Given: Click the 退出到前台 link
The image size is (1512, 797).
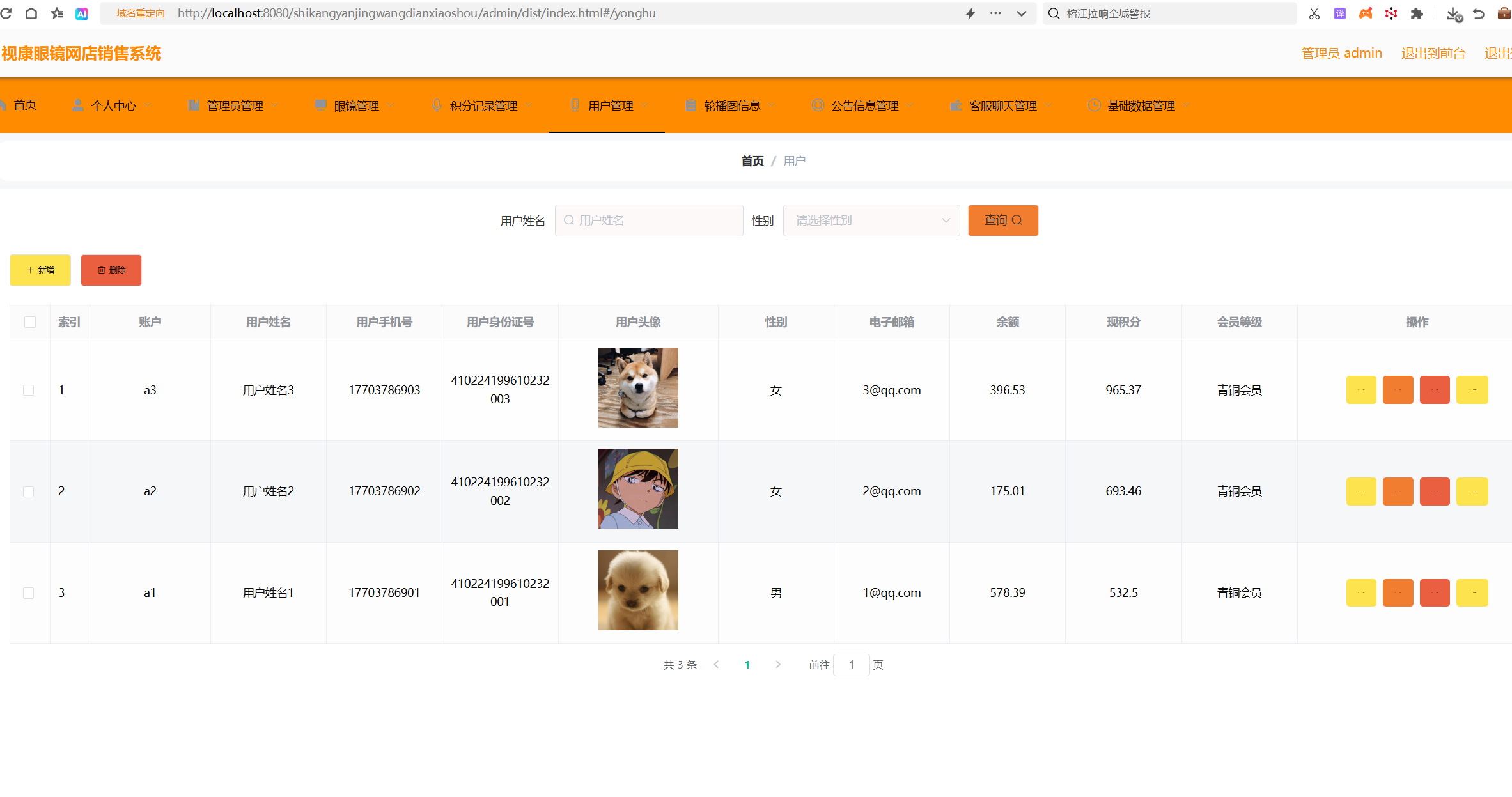Looking at the screenshot, I should point(1433,52).
